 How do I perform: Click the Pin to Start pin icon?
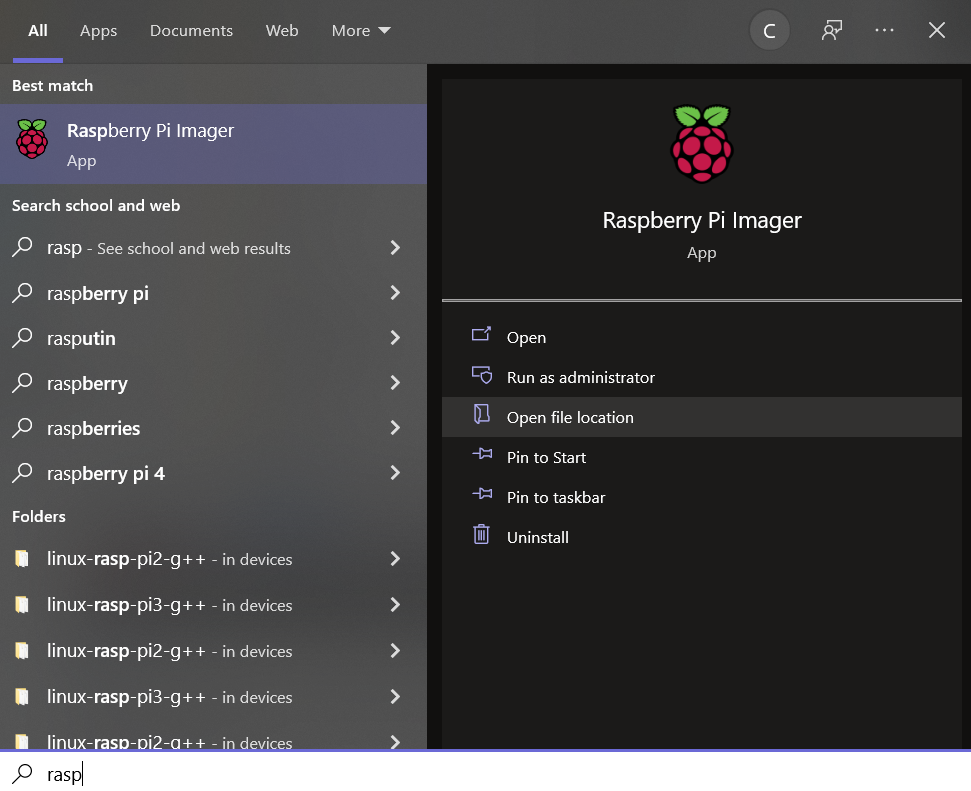(x=482, y=455)
